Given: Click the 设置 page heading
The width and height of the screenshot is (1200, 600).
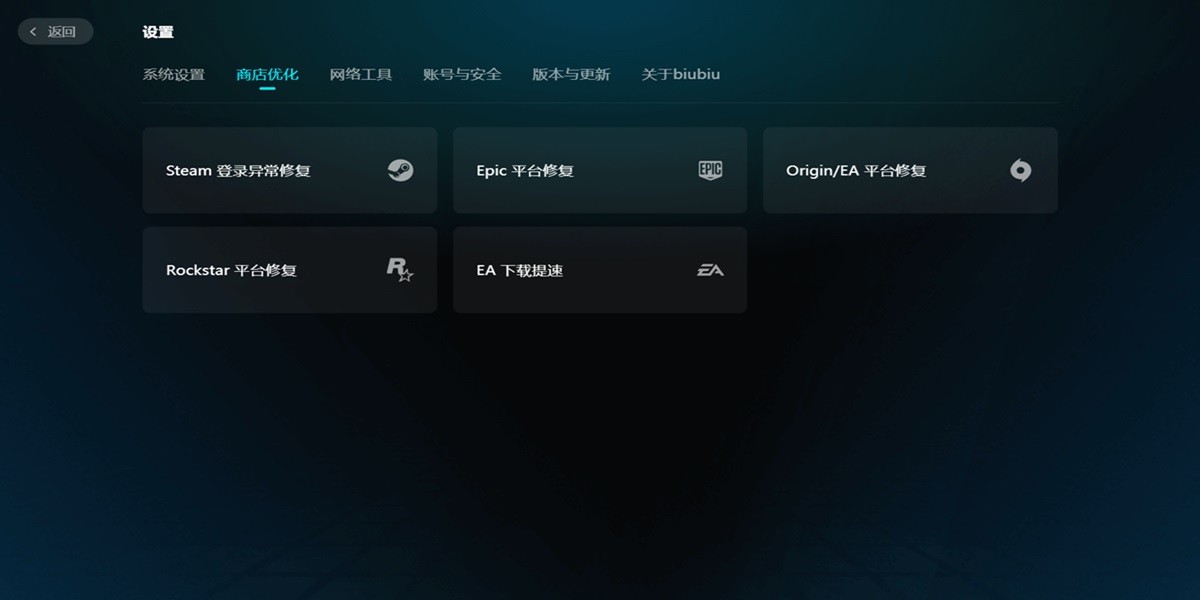Looking at the screenshot, I should [x=158, y=31].
